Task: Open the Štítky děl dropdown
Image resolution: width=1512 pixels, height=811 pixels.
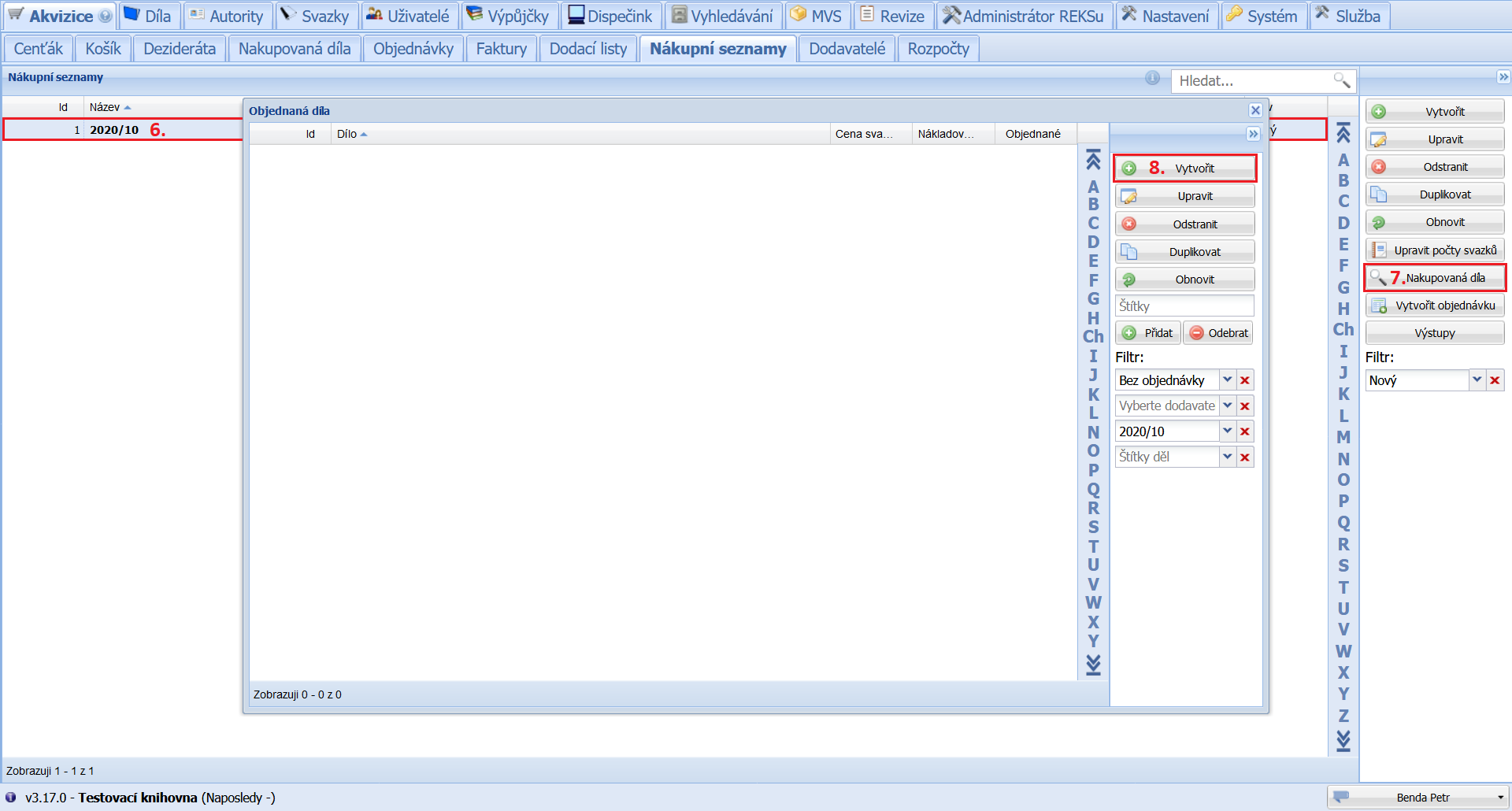Action: 1228,457
